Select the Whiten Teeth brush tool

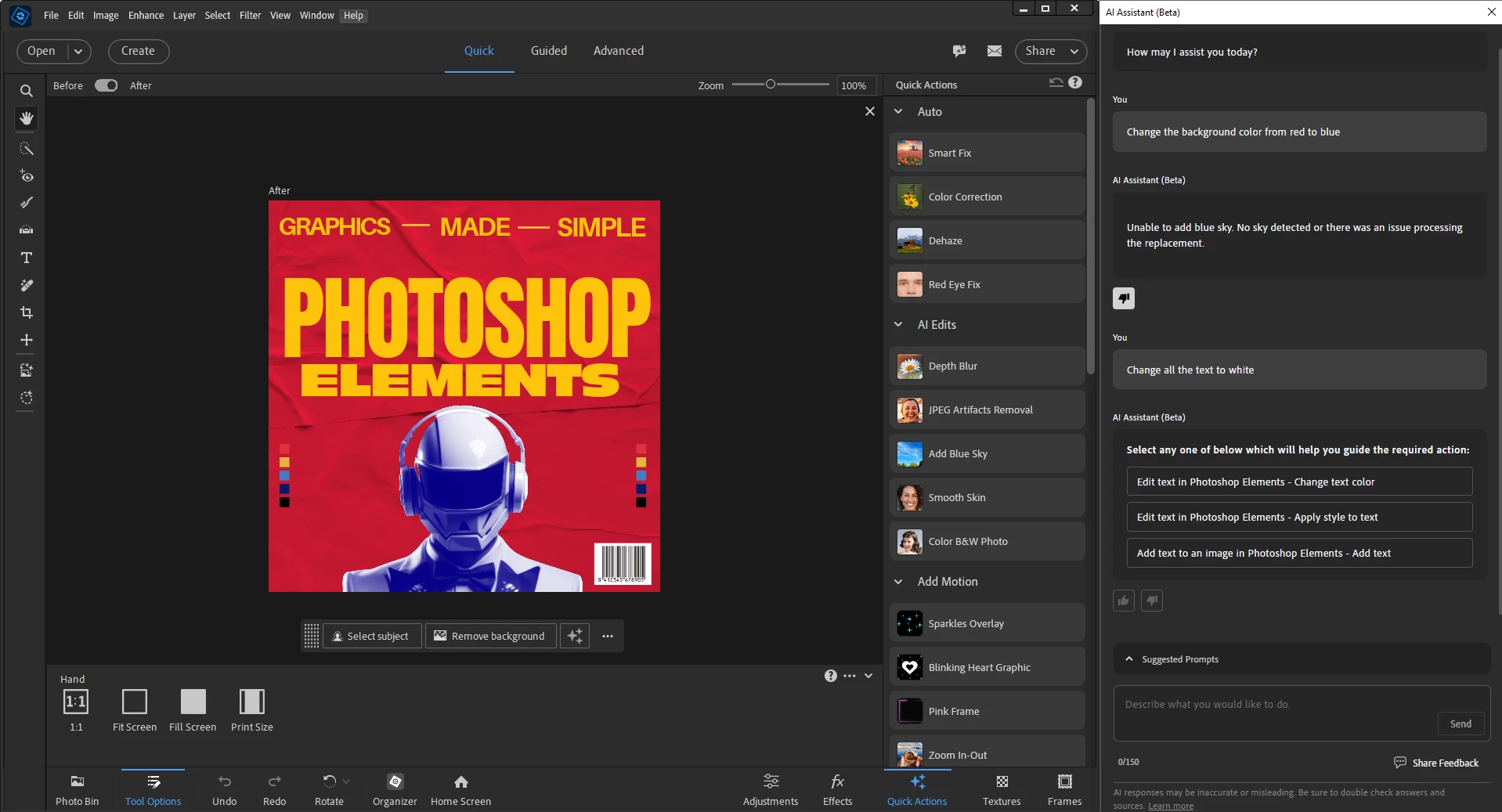point(26,203)
